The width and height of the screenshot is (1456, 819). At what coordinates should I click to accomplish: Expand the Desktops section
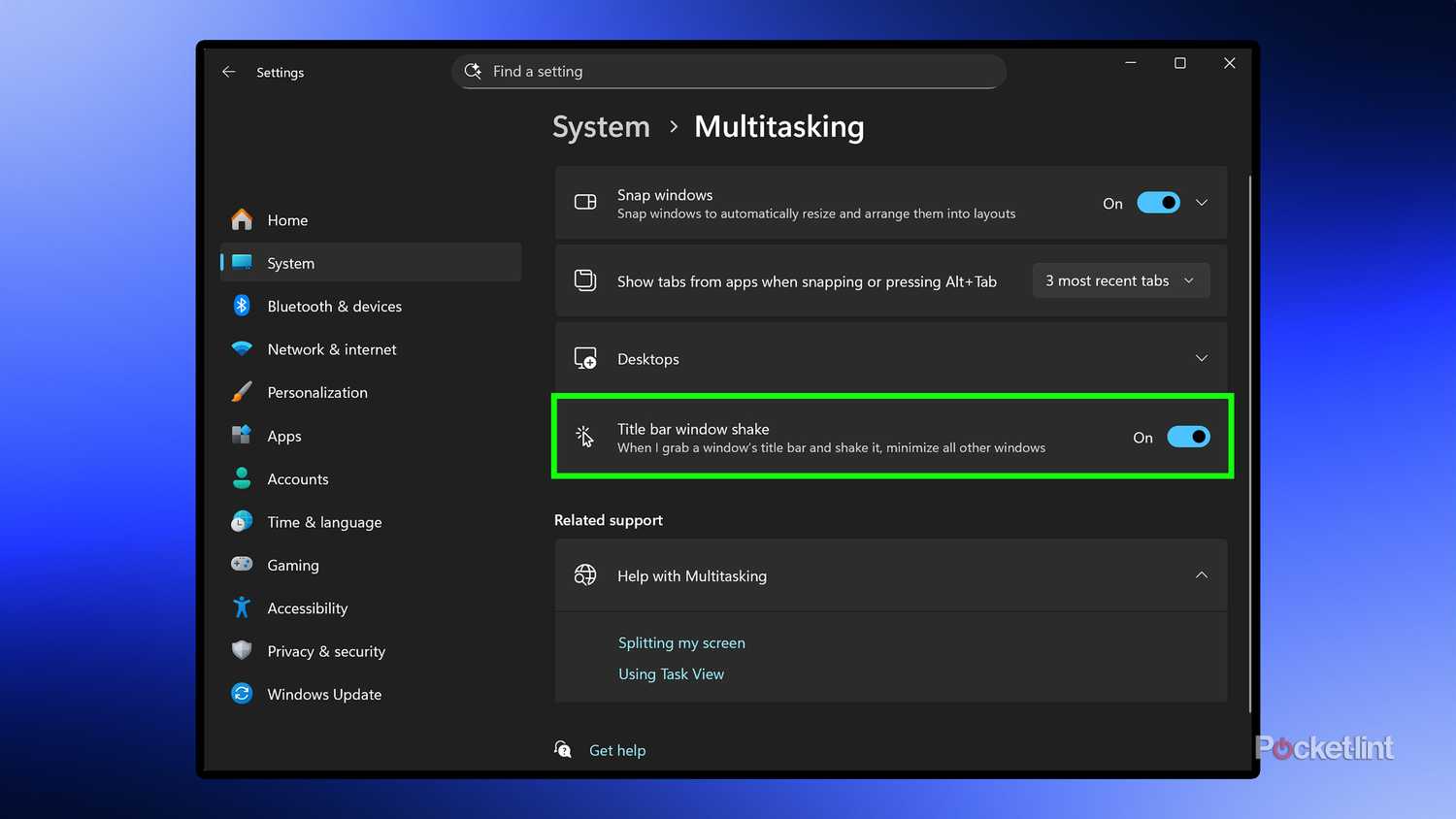pyautogui.click(x=1202, y=358)
